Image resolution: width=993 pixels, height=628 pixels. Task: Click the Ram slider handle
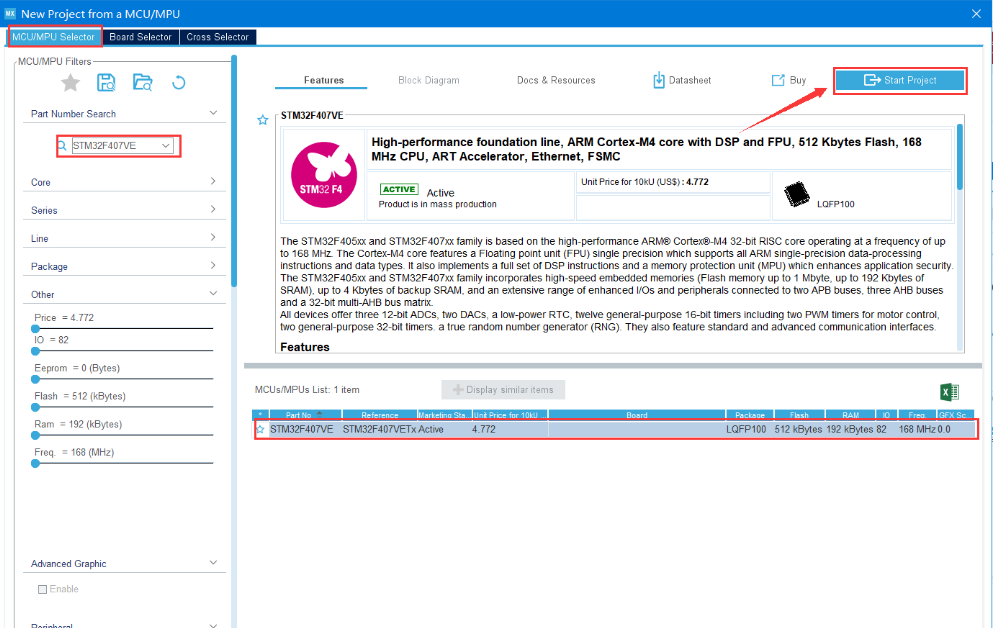(35, 436)
